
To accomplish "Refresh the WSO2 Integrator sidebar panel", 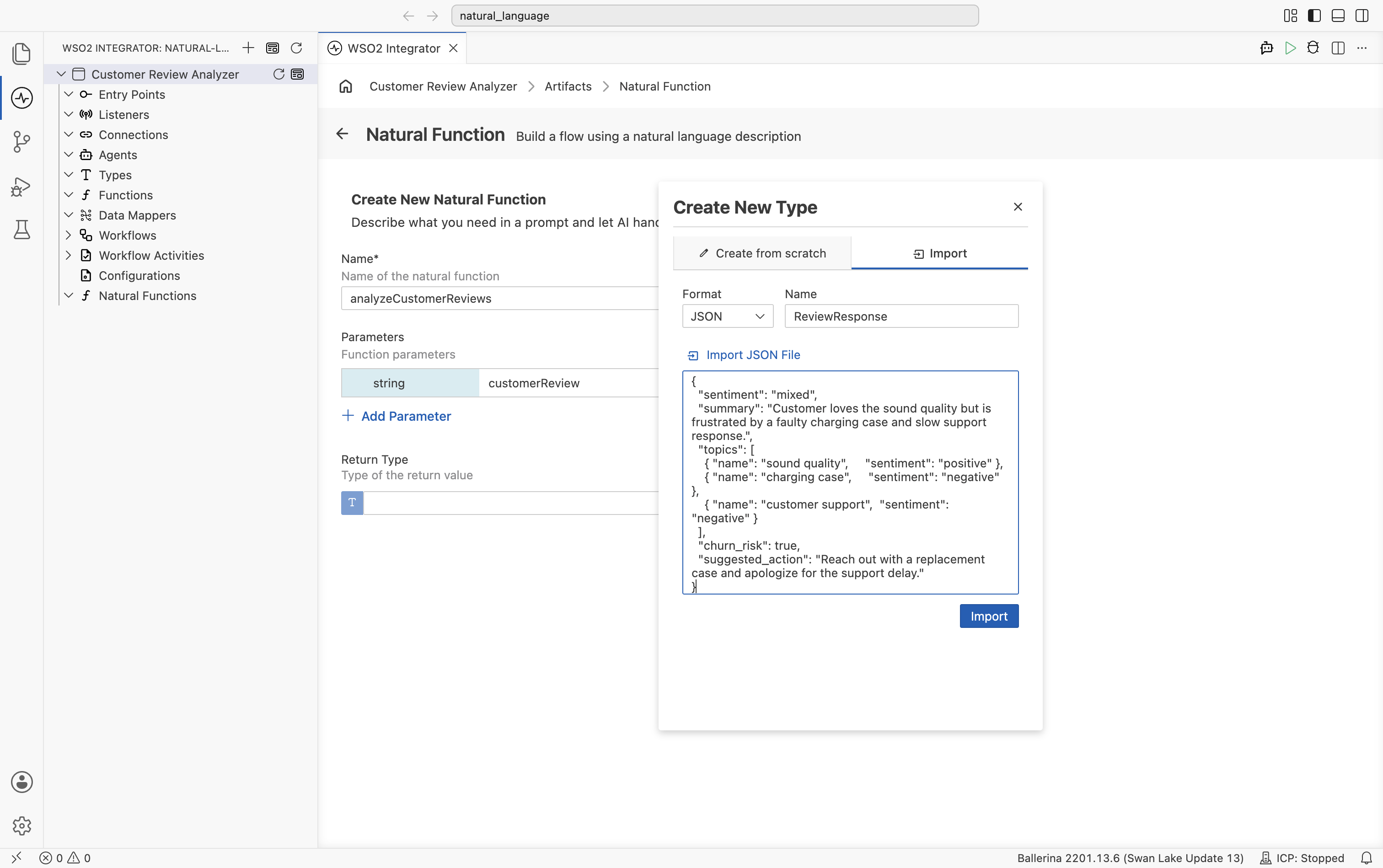I will [x=296, y=48].
